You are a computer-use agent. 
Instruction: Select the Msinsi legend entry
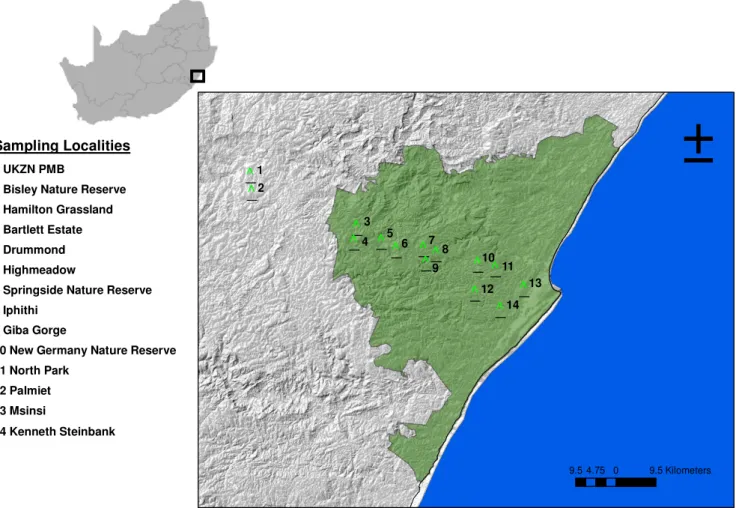click(x=23, y=411)
